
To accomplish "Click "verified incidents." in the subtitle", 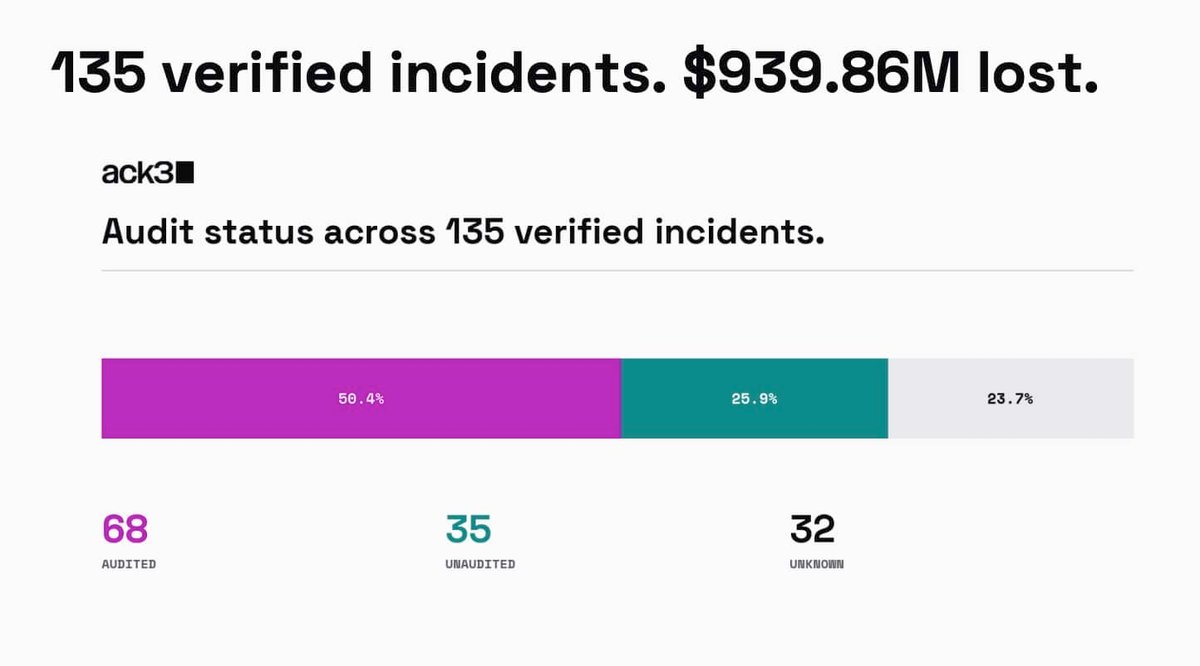I will tap(659, 233).
